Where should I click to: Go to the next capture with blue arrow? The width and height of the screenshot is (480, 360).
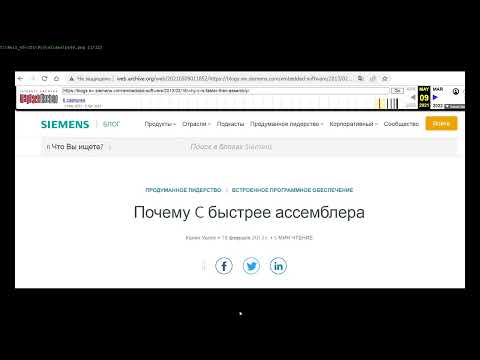[x=435, y=97]
